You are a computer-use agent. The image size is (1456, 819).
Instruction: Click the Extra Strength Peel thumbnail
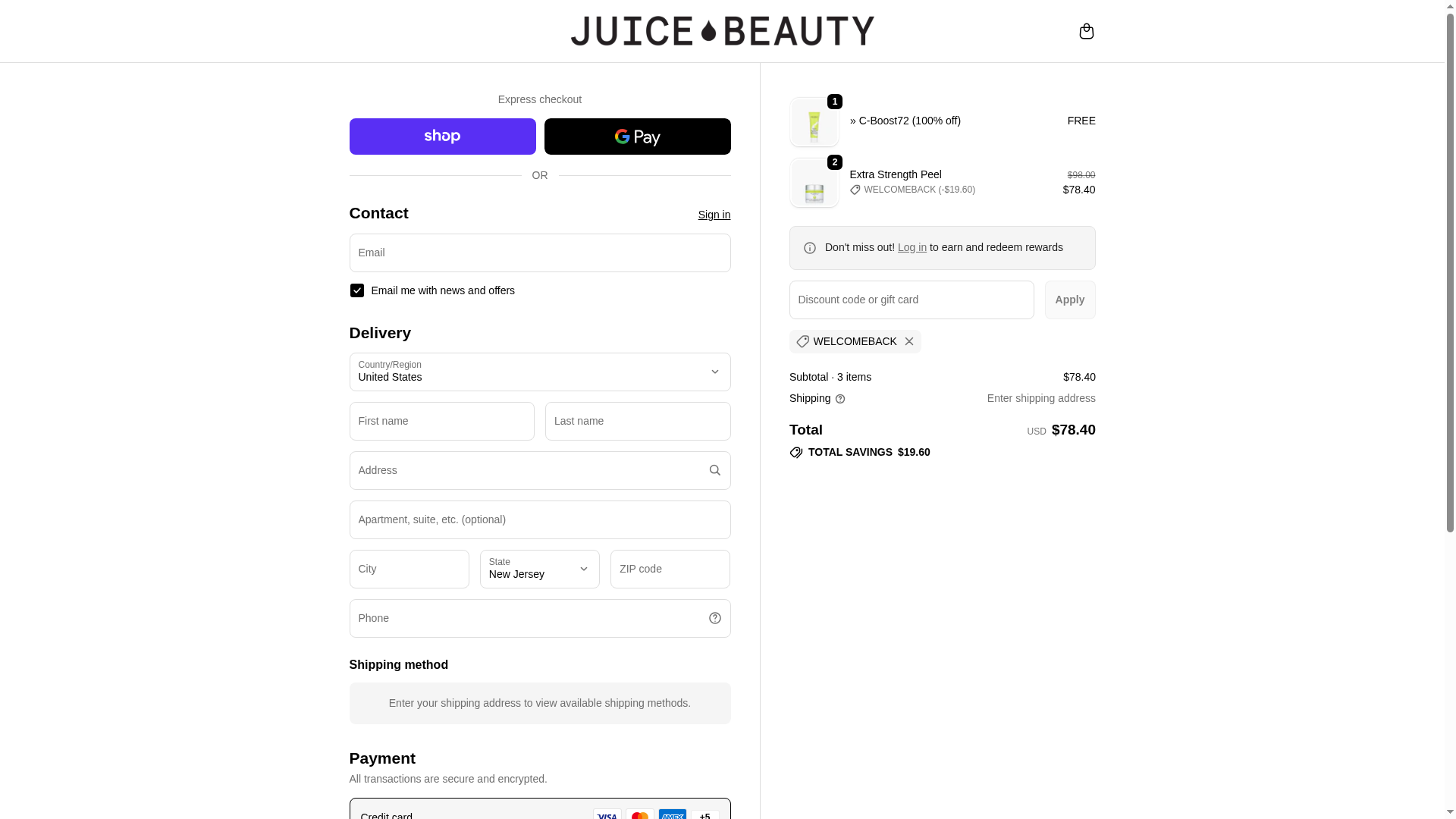click(x=814, y=184)
